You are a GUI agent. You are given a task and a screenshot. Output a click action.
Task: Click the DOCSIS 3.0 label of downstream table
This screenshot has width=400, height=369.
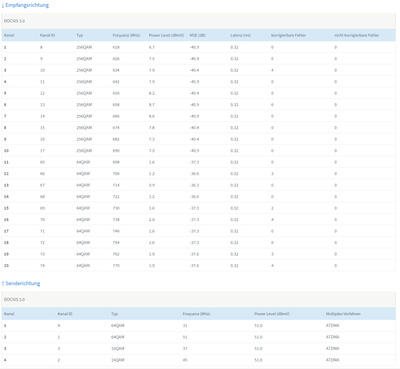[14, 21]
